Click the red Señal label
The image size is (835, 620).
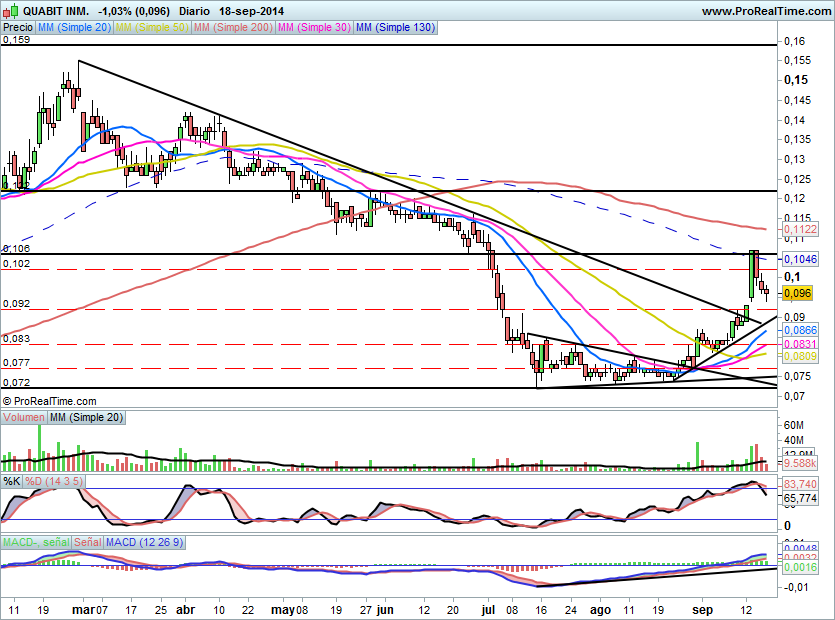pos(88,541)
